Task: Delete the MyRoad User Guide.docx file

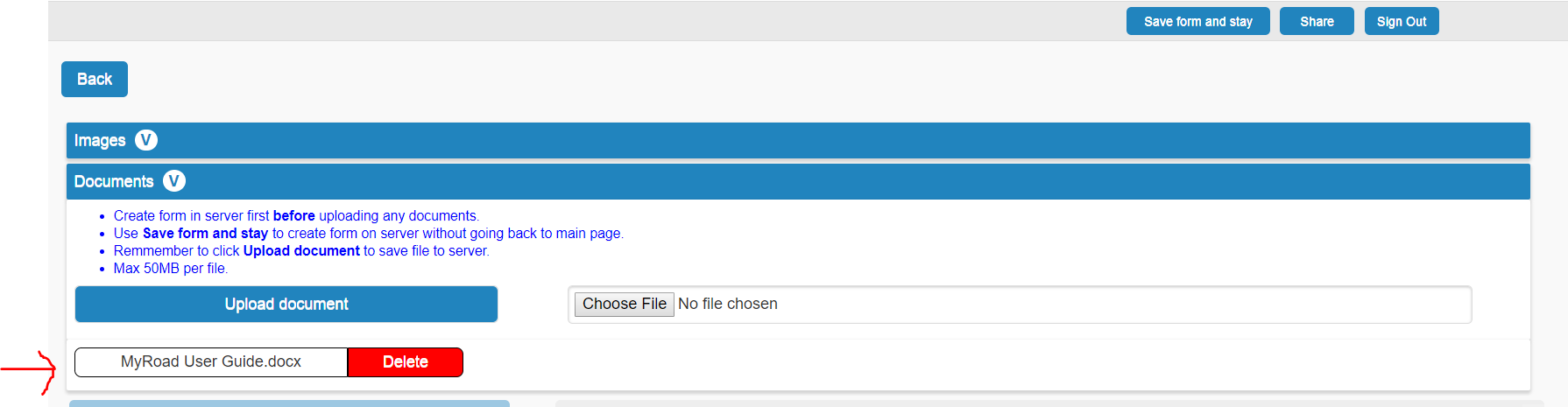Action: 405,361
